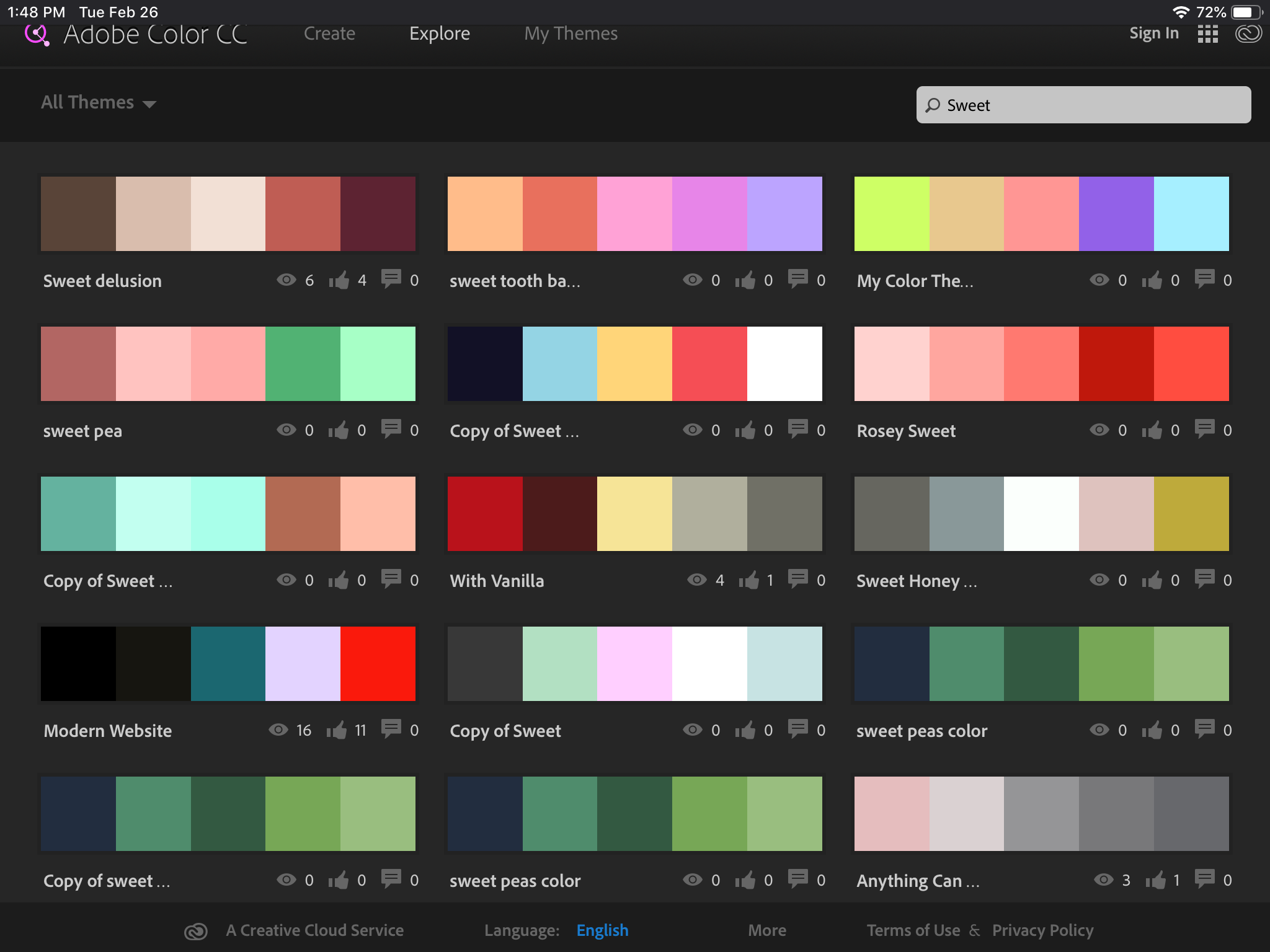Click the Adobe Color CC logo icon
The height and width of the screenshot is (952, 1270).
point(37,35)
